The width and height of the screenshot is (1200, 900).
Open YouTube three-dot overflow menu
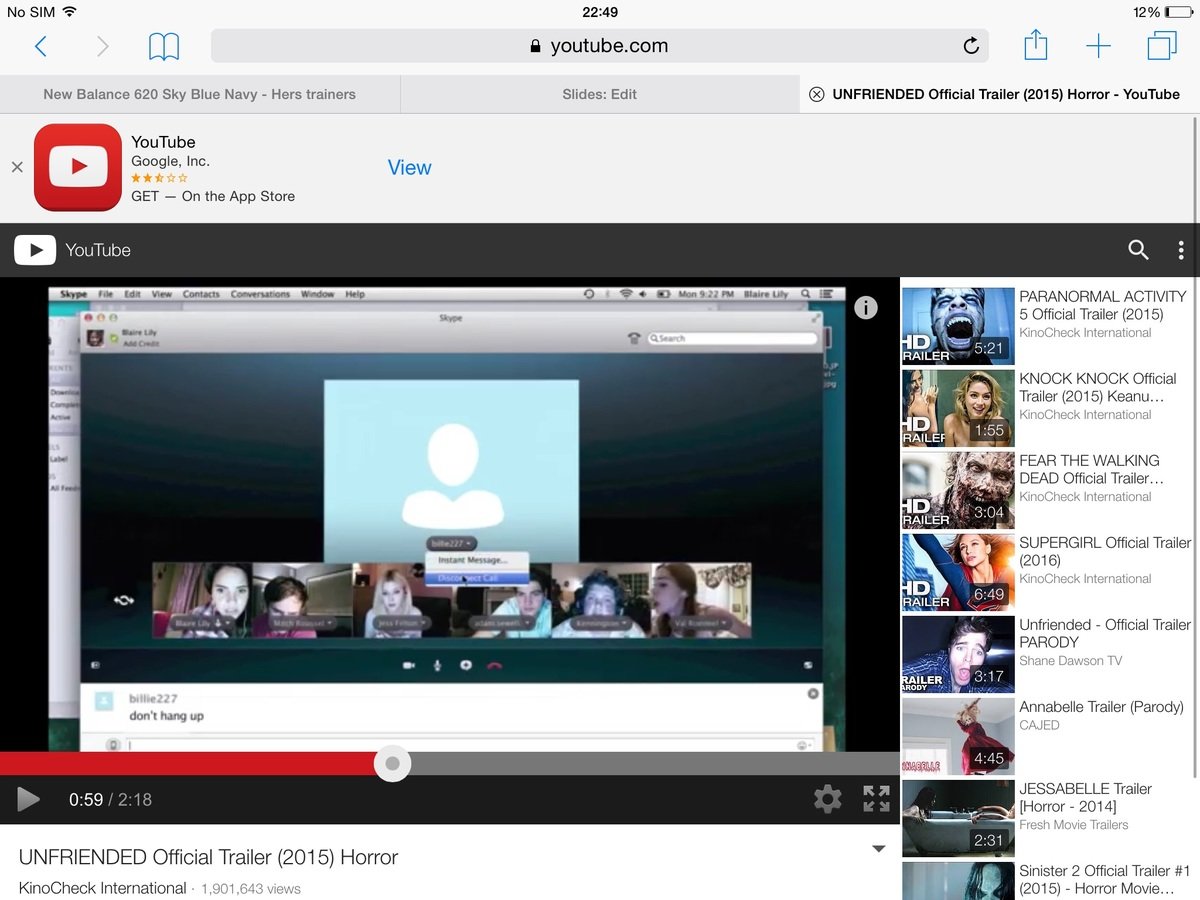(x=1181, y=250)
